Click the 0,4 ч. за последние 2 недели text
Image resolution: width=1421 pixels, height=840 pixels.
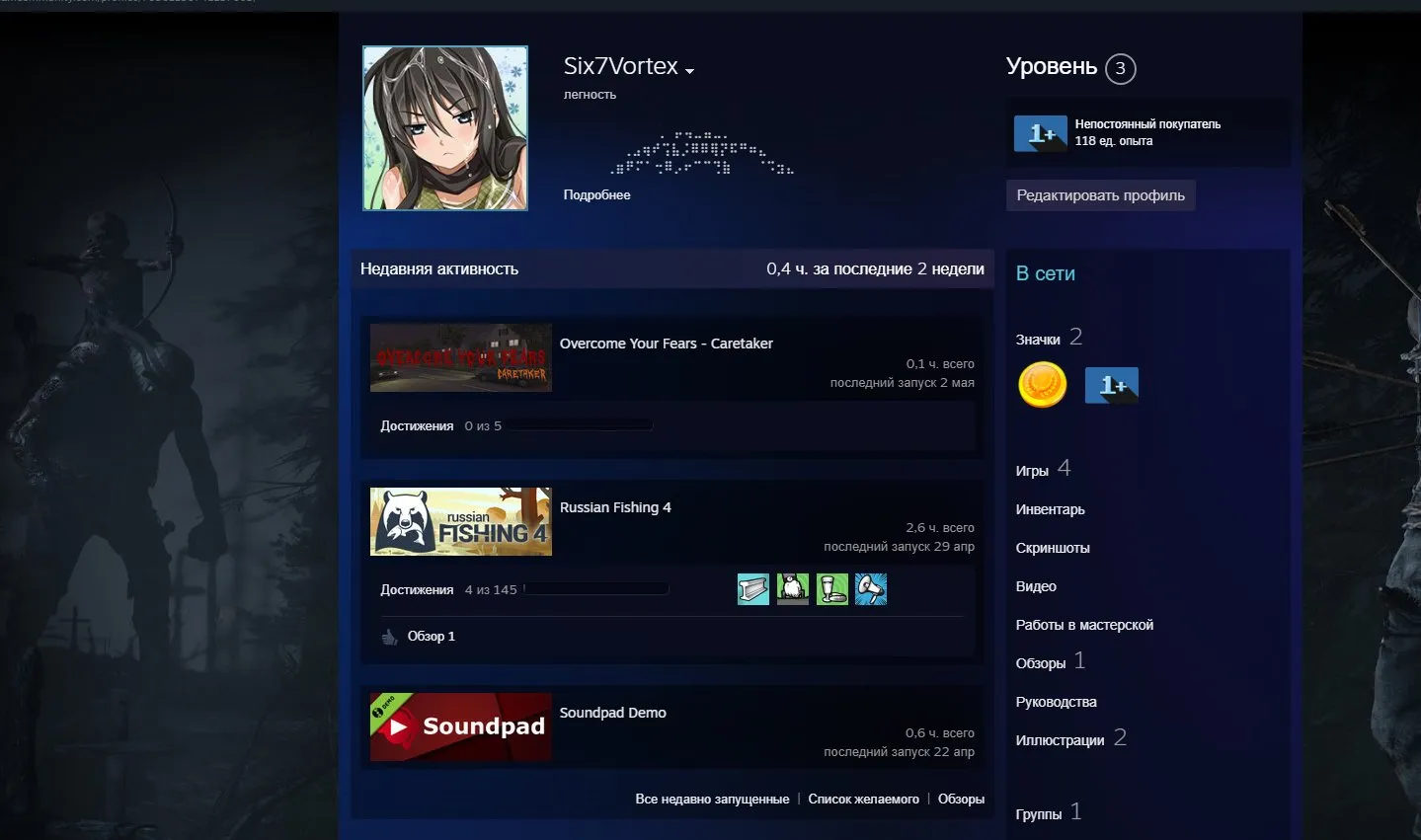click(875, 268)
